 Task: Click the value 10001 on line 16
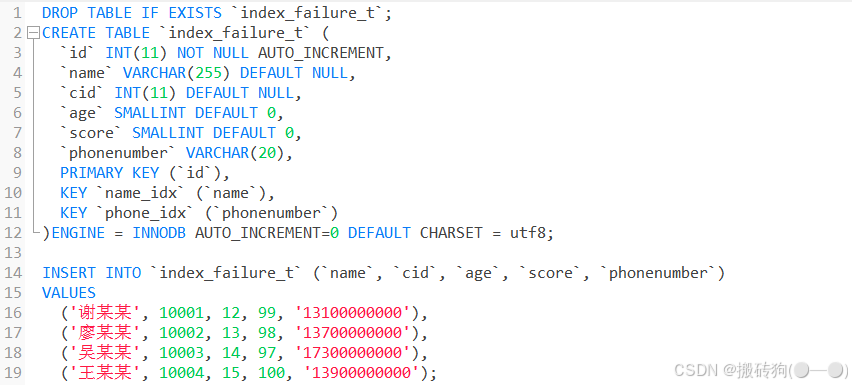pos(181,313)
